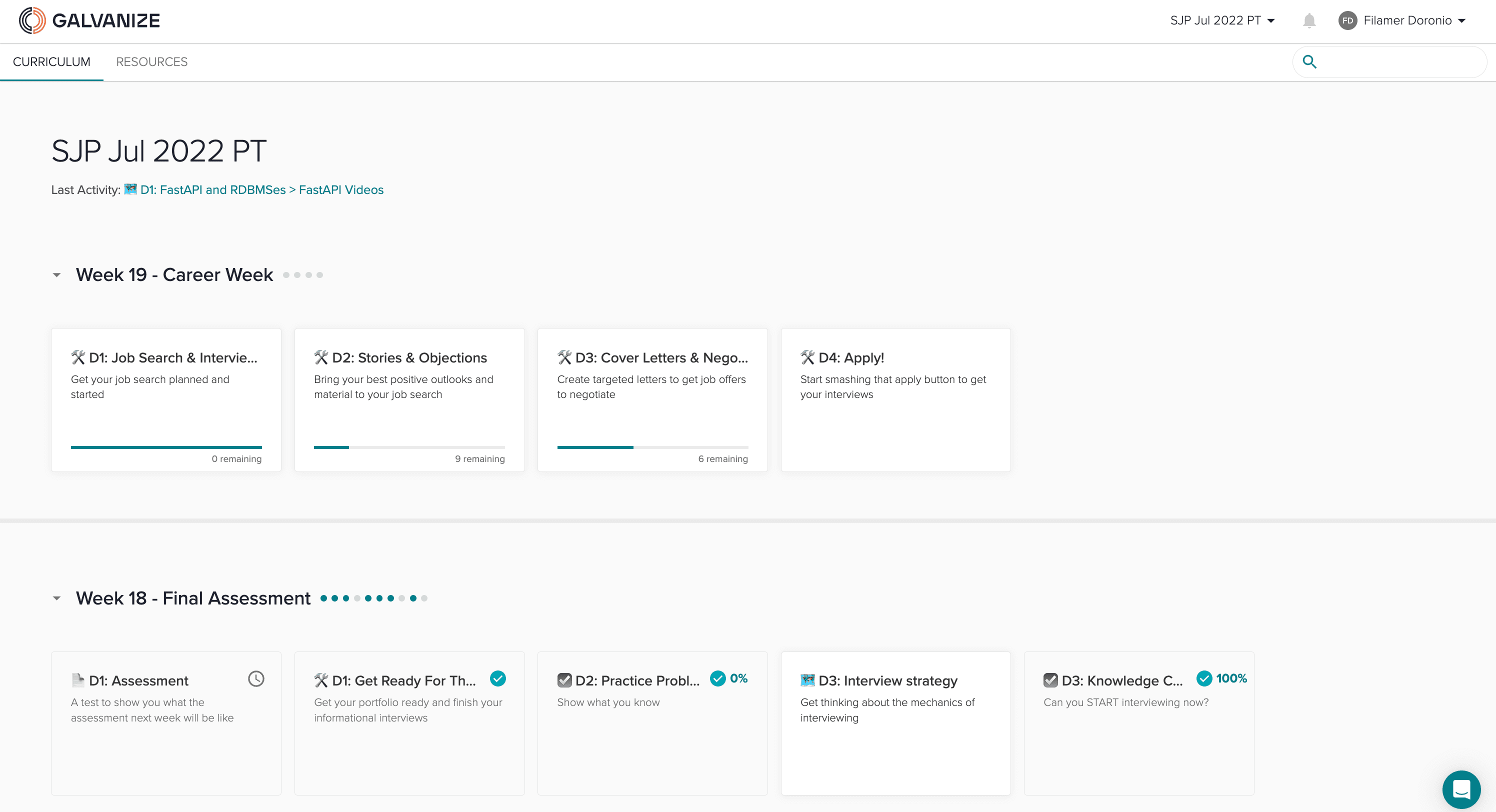Collapse the Week 19 Career Week section
The height and width of the screenshot is (812, 1496).
pyautogui.click(x=57, y=275)
